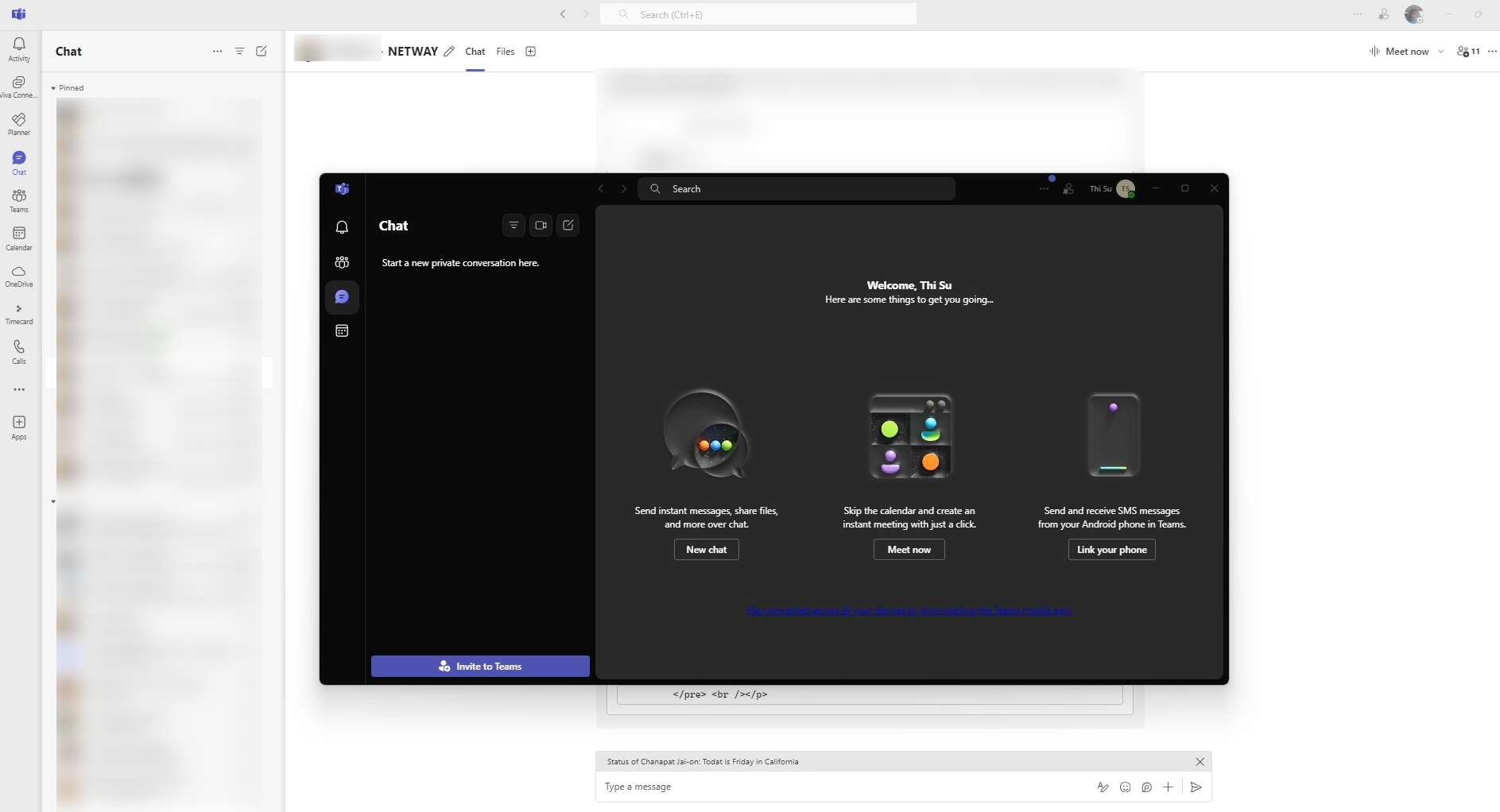Go back in light Teams navigation
This screenshot has height=812, width=1500.
pos(563,14)
